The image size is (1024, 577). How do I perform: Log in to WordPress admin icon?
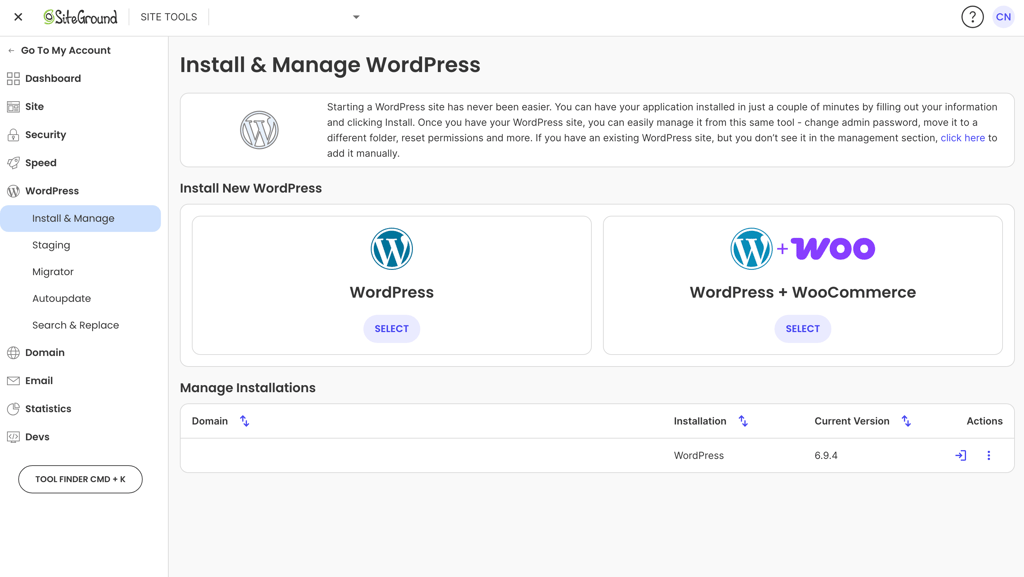pos(961,456)
